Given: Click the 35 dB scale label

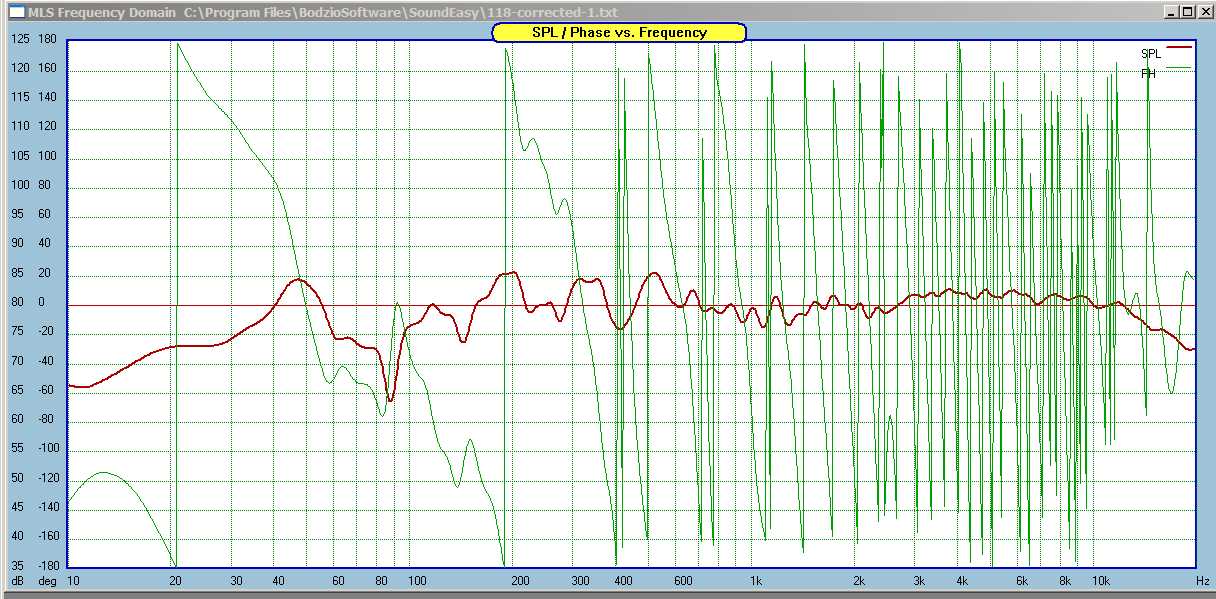Looking at the screenshot, I should (17, 565).
